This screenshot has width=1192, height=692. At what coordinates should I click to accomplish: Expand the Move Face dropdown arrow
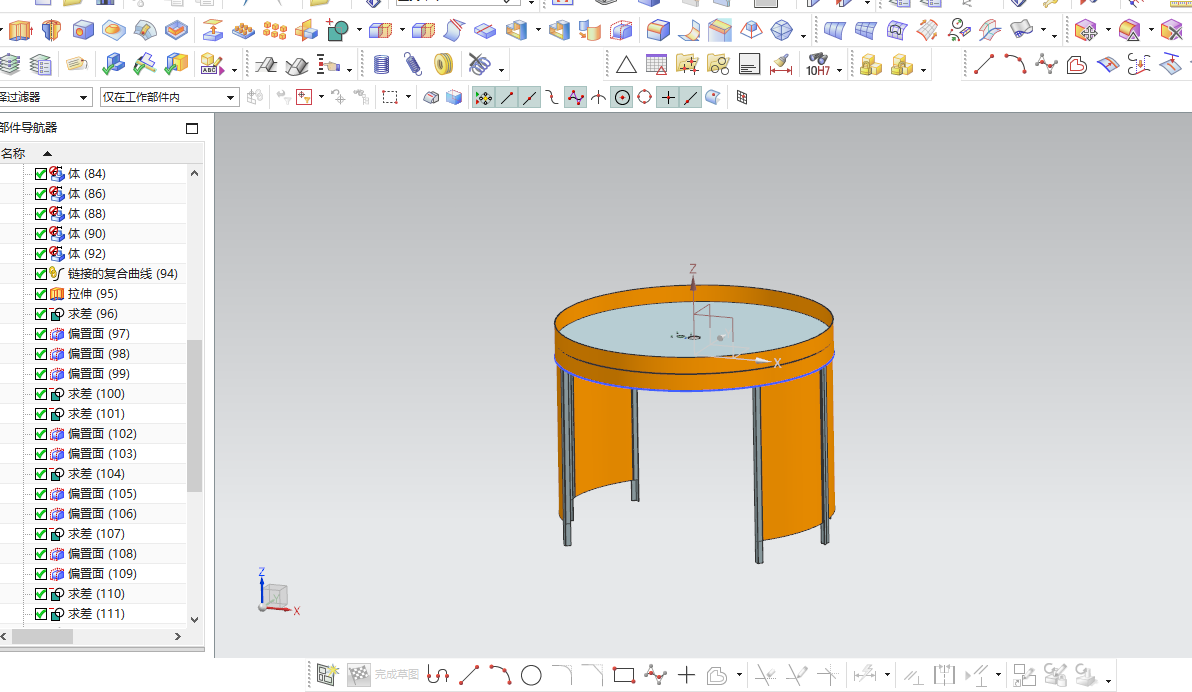[1108, 30]
